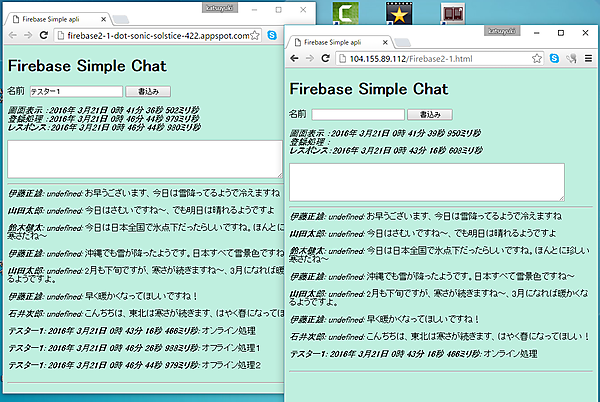Click the name field containing テスター1

[x=76, y=91]
